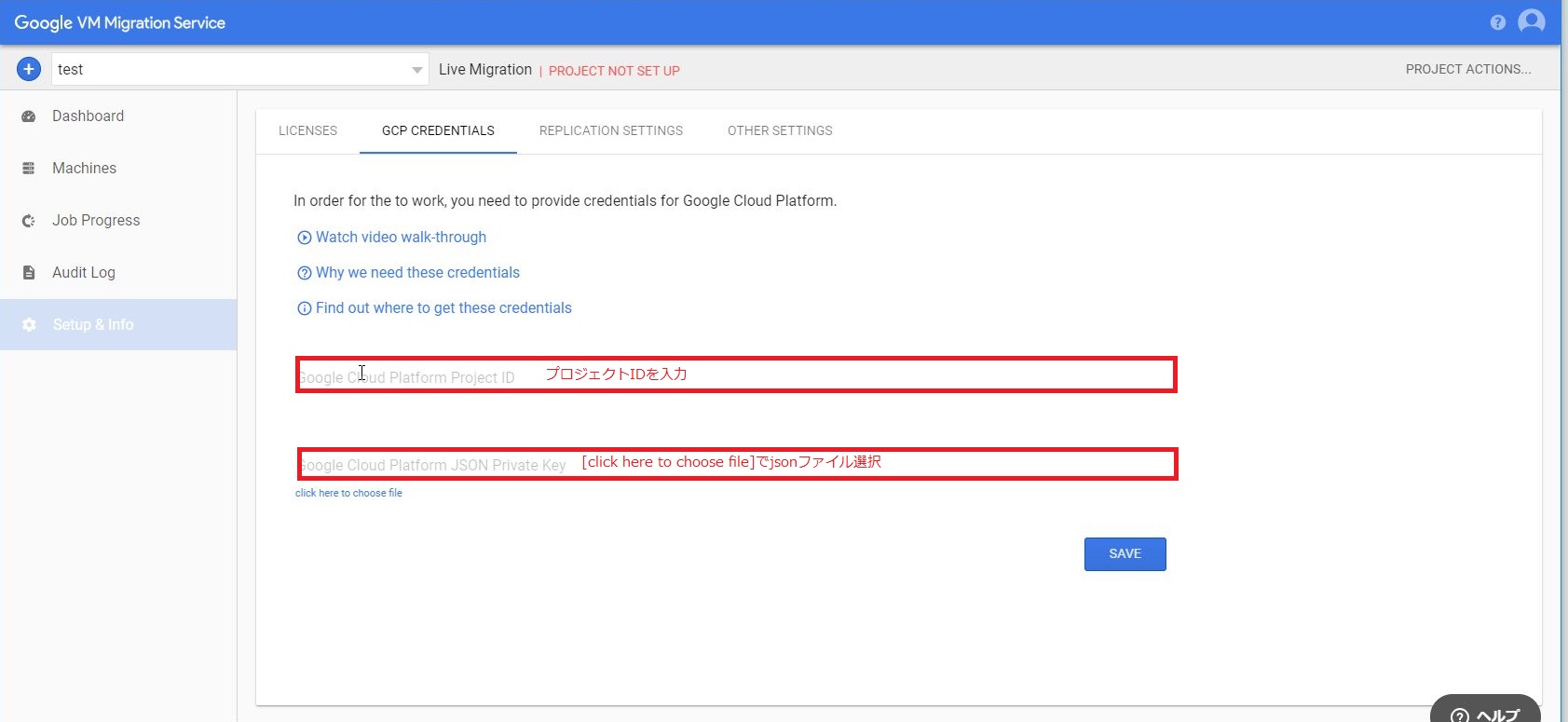The image size is (1568, 722).
Task: Open the PROJECT ACTIONS menu
Action: click(1468, 69)
